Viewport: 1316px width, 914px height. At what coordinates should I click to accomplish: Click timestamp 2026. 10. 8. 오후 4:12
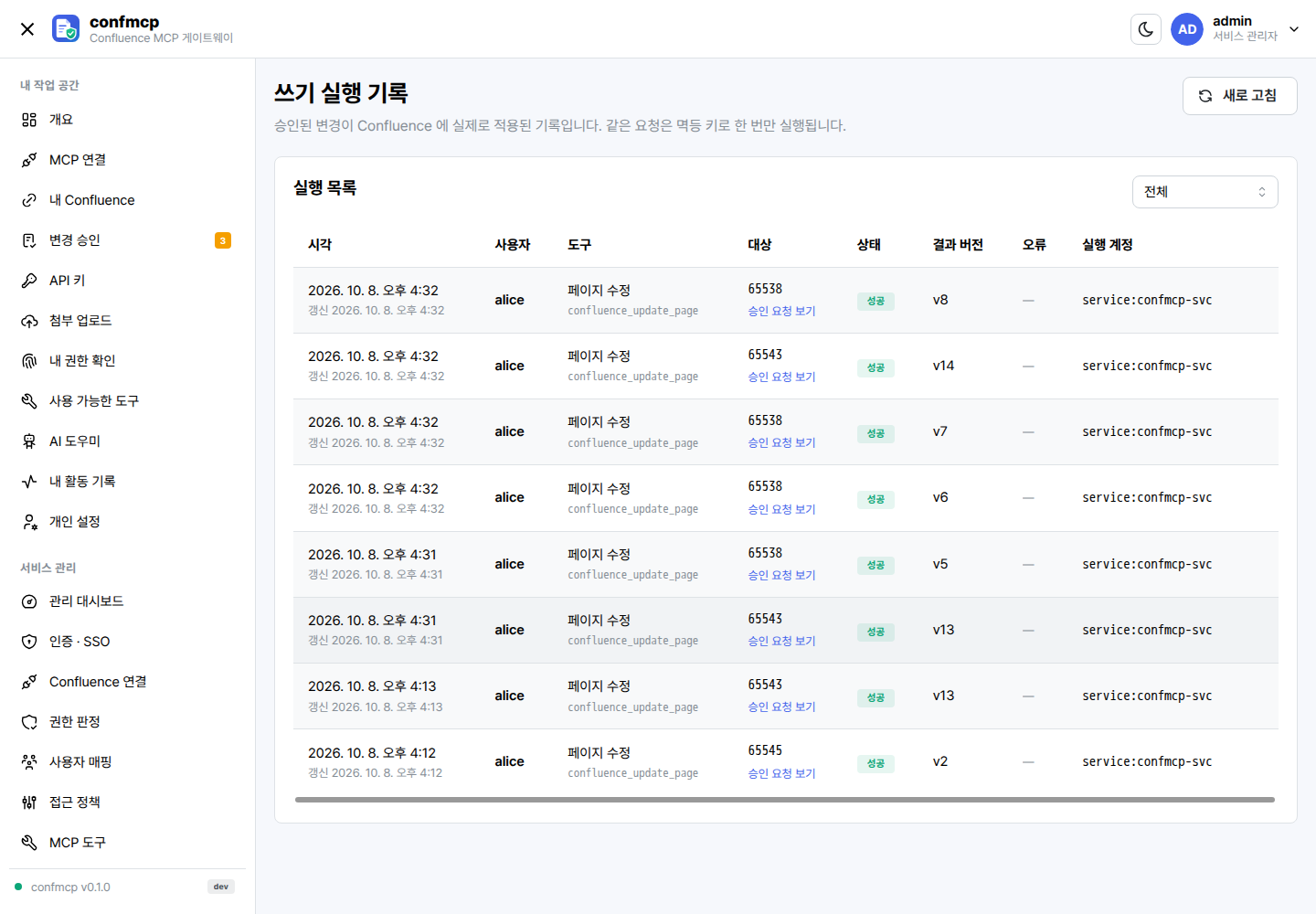(372, 753)
